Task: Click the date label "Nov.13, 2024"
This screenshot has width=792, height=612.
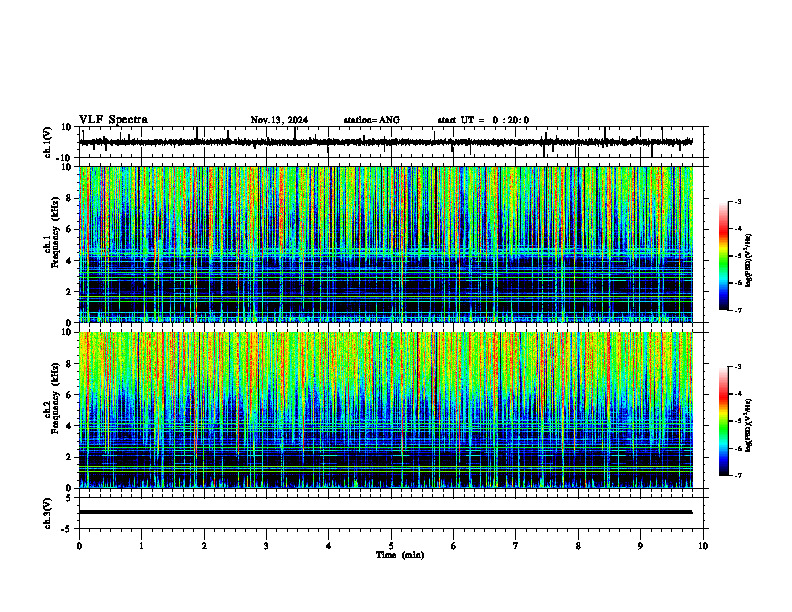Action: (x=279, y=120)
